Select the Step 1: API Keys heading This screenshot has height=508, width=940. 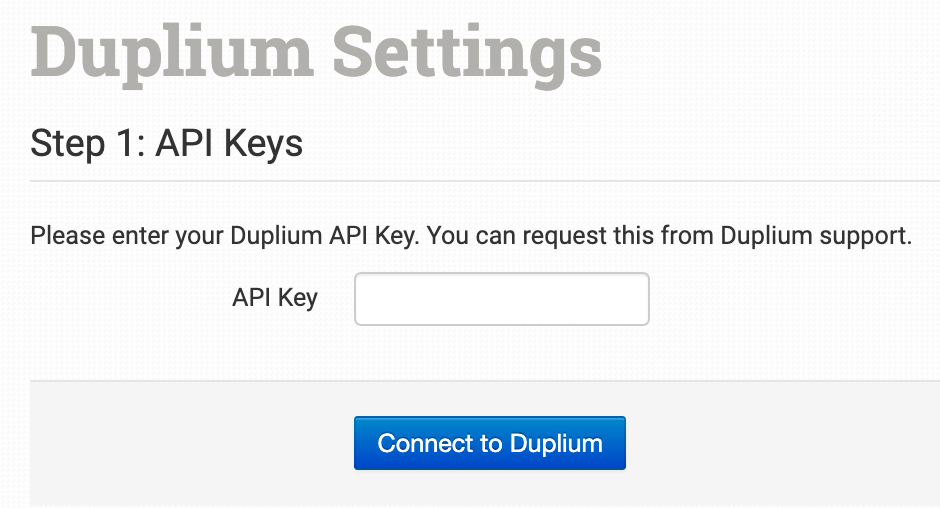[167, 143]
